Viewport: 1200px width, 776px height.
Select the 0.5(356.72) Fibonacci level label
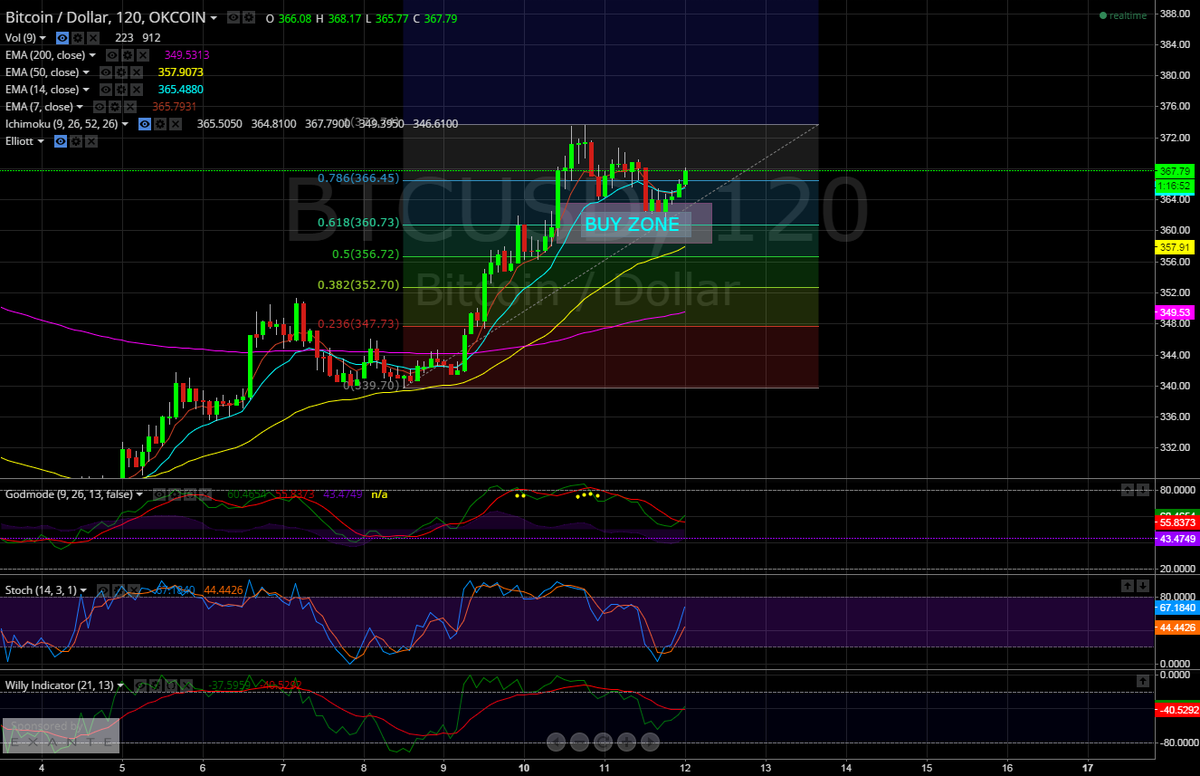[366, 254]
